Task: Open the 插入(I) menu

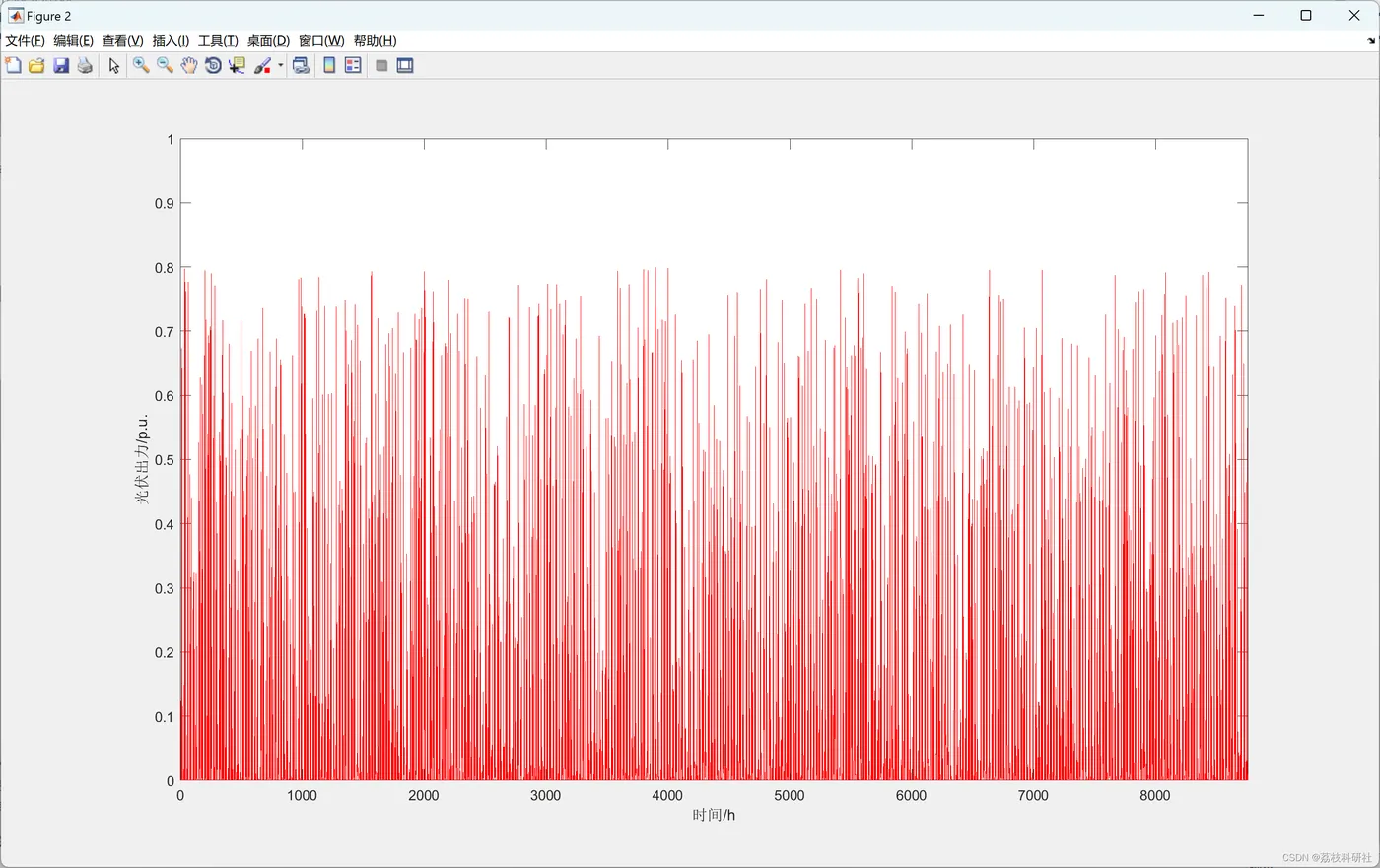Action: pos(171,40)
